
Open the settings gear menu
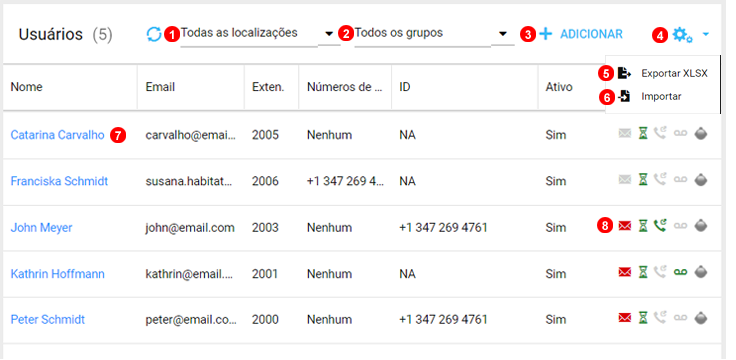(x=682, y=34)
